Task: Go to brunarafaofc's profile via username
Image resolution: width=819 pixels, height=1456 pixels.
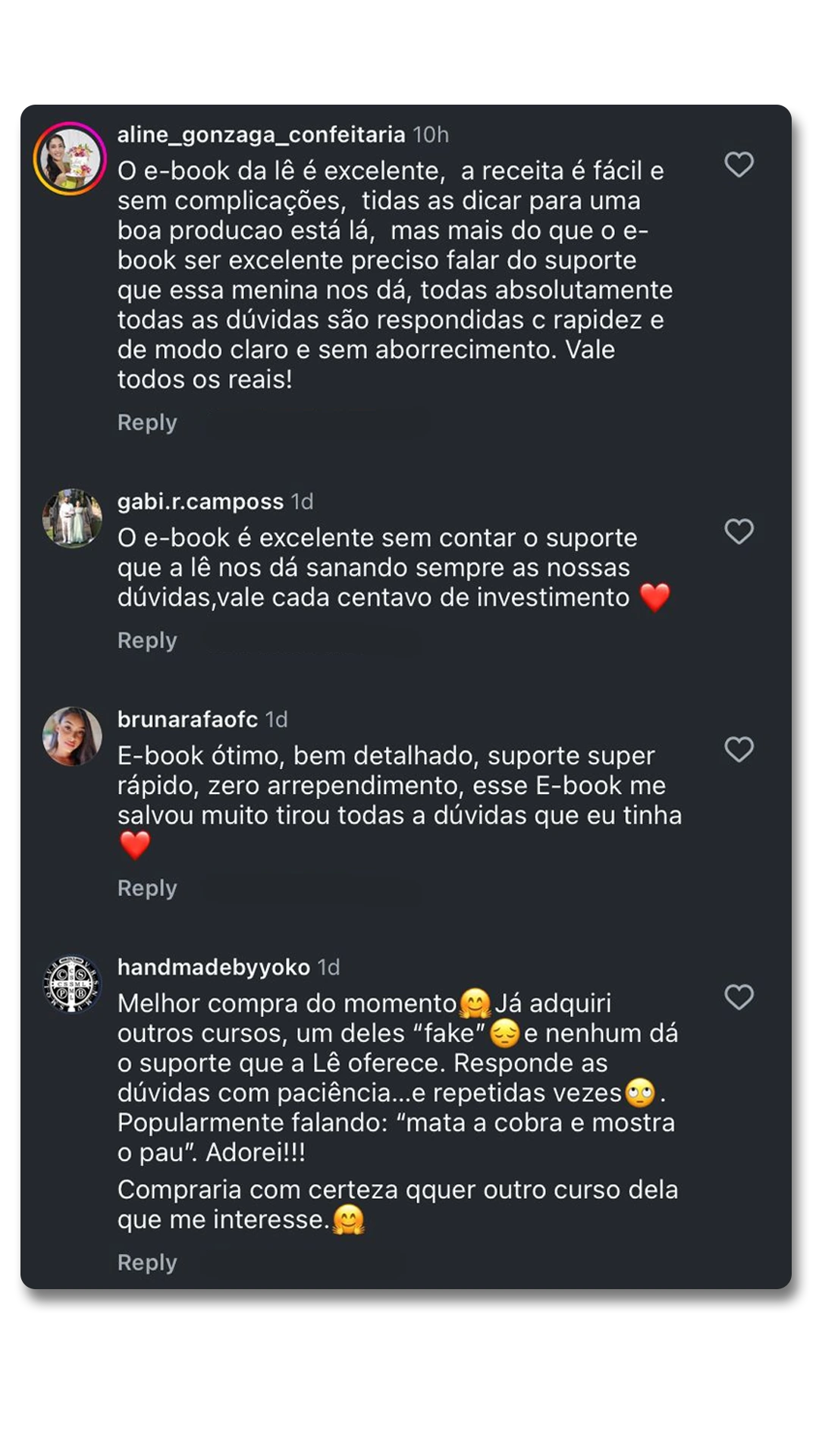Action: click(187, 720)
